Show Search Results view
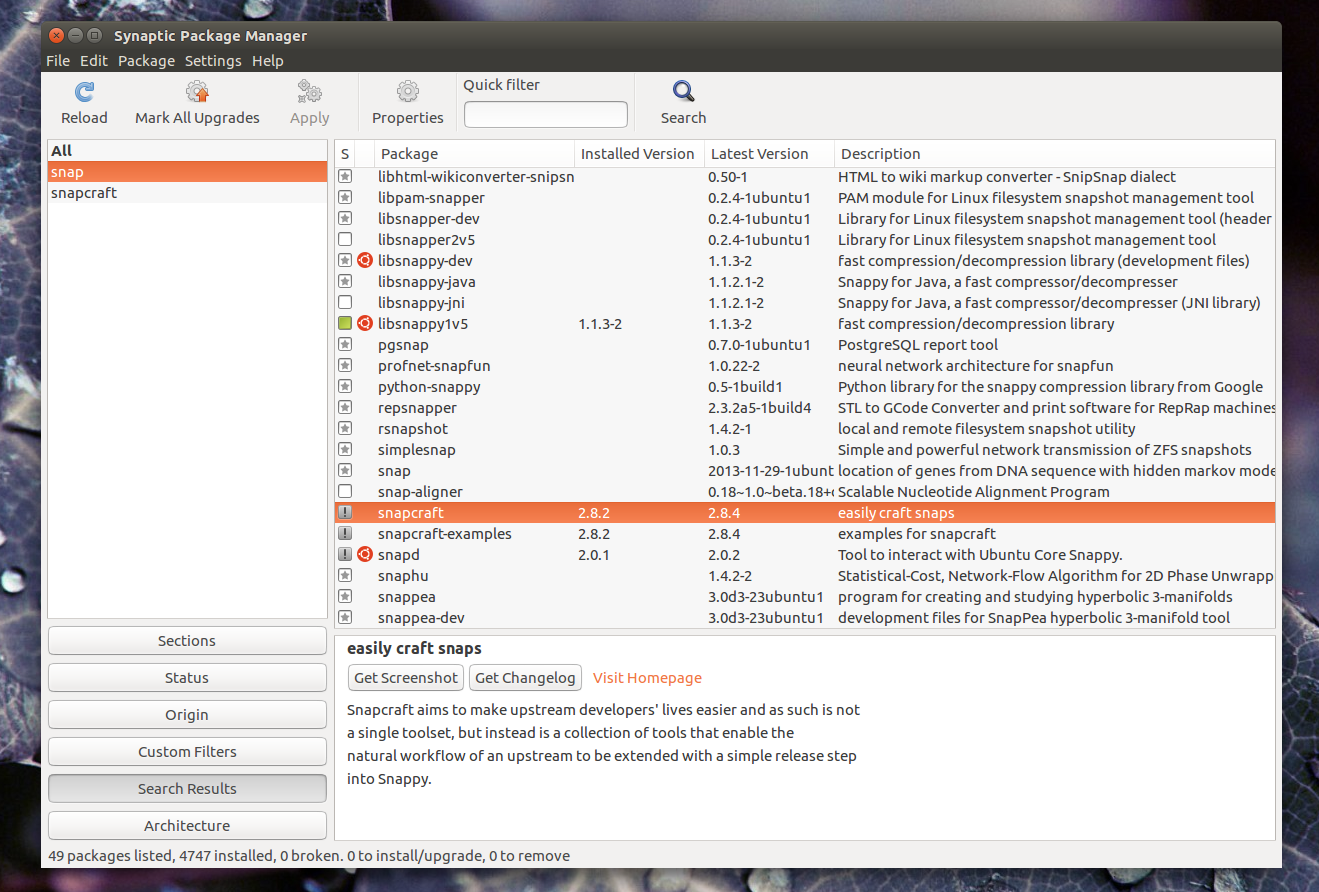1319x892 pixels. [x=187, y=789]
